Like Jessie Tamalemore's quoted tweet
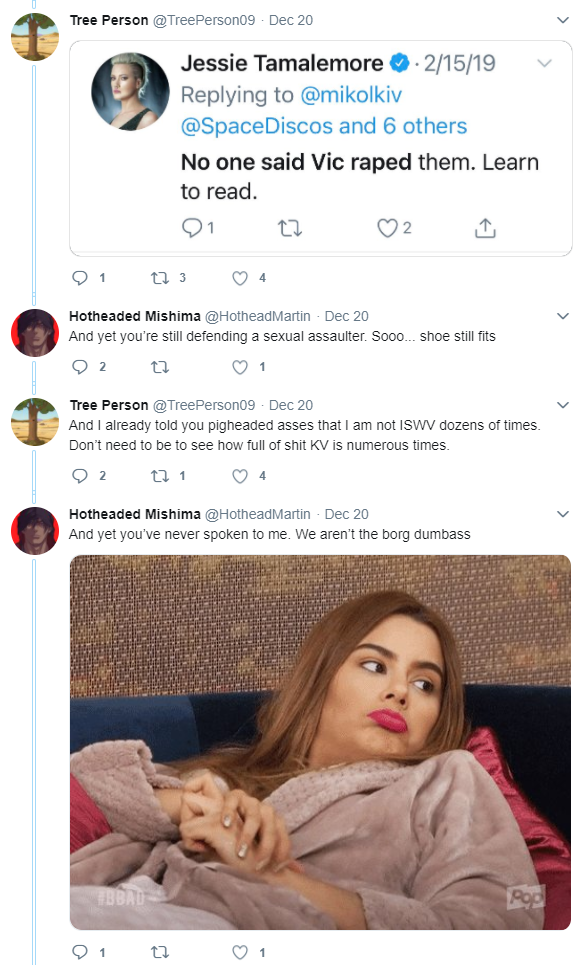 coord(387,228)
